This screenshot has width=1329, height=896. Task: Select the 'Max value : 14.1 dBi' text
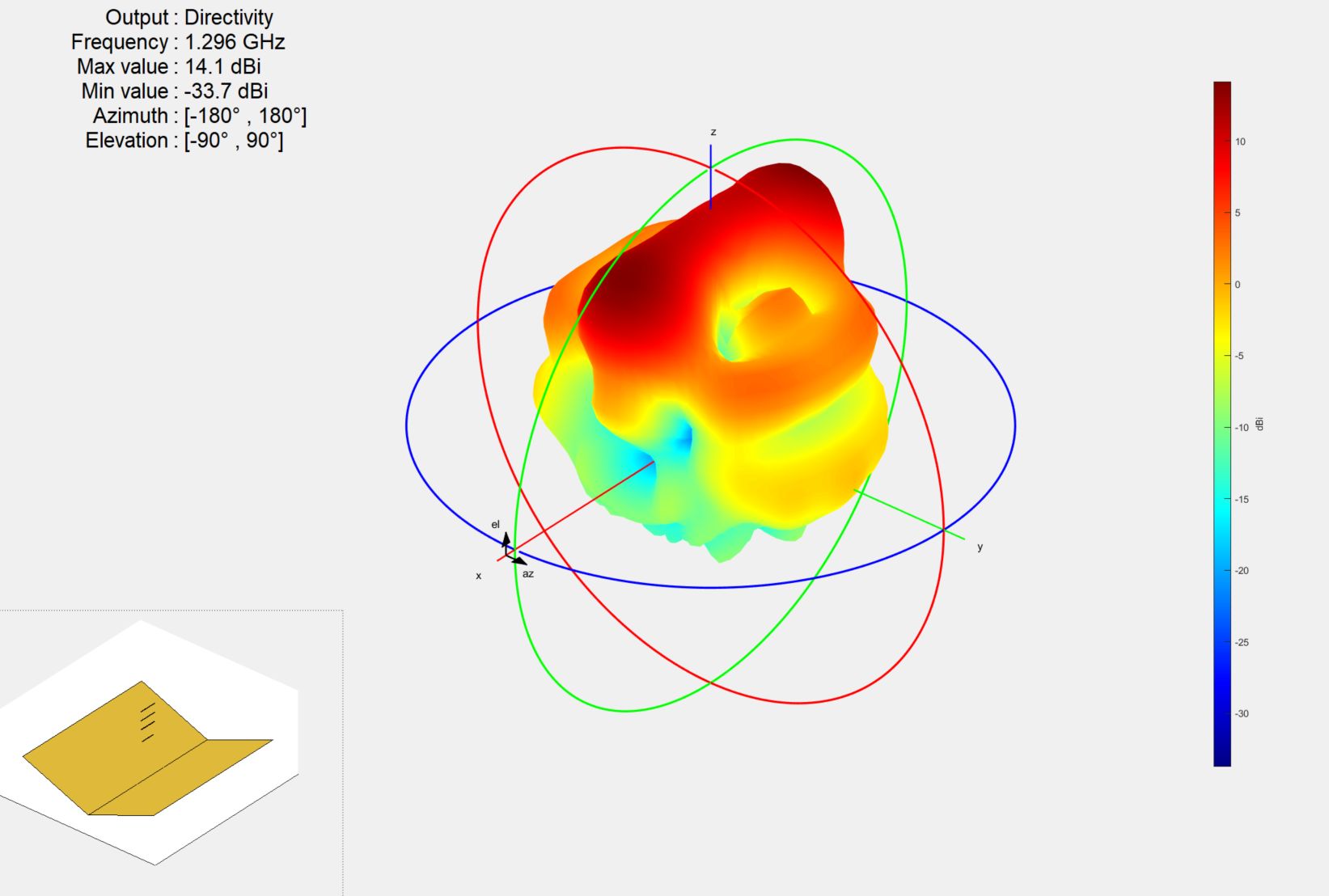169,66
